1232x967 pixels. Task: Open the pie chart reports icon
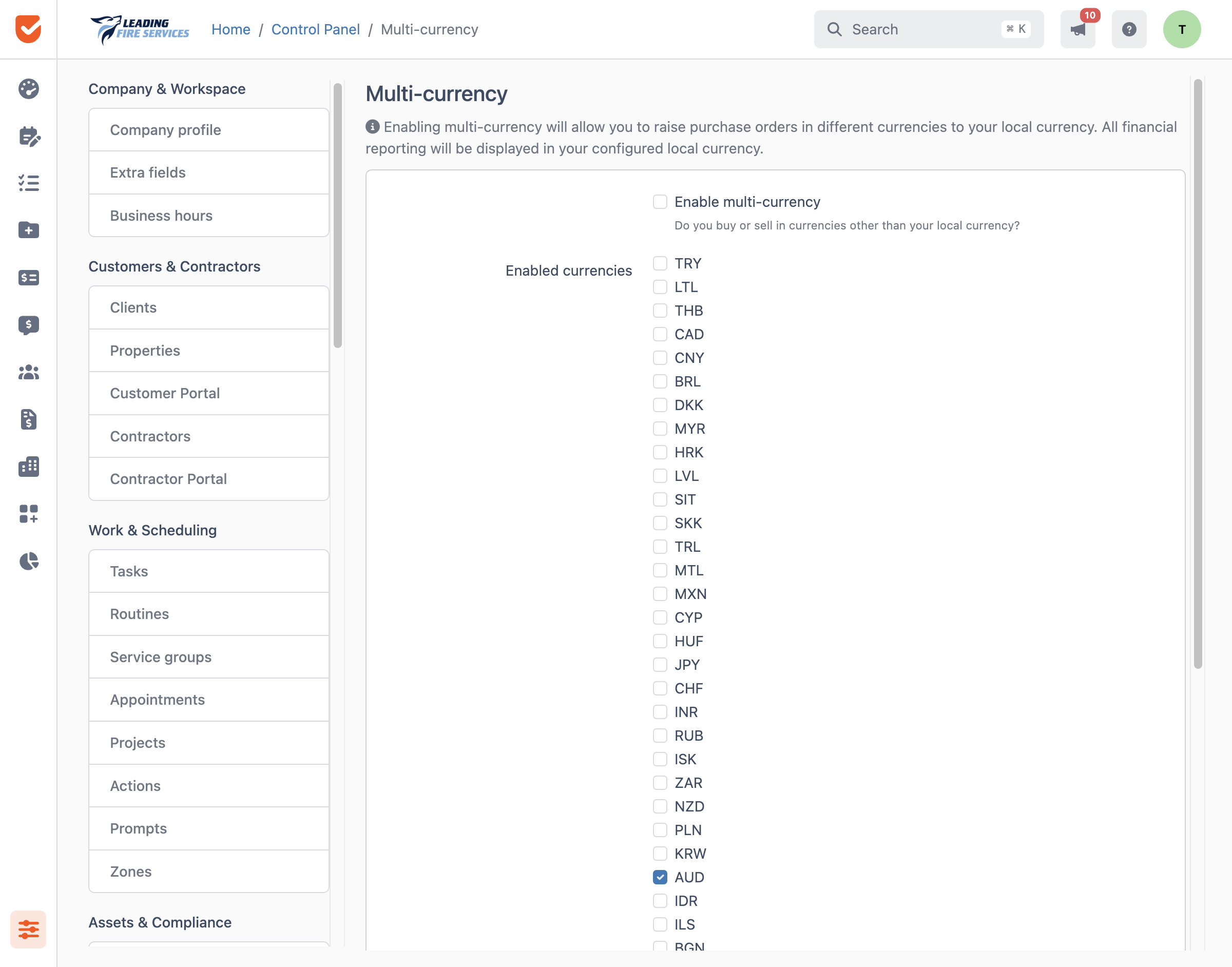28,561
